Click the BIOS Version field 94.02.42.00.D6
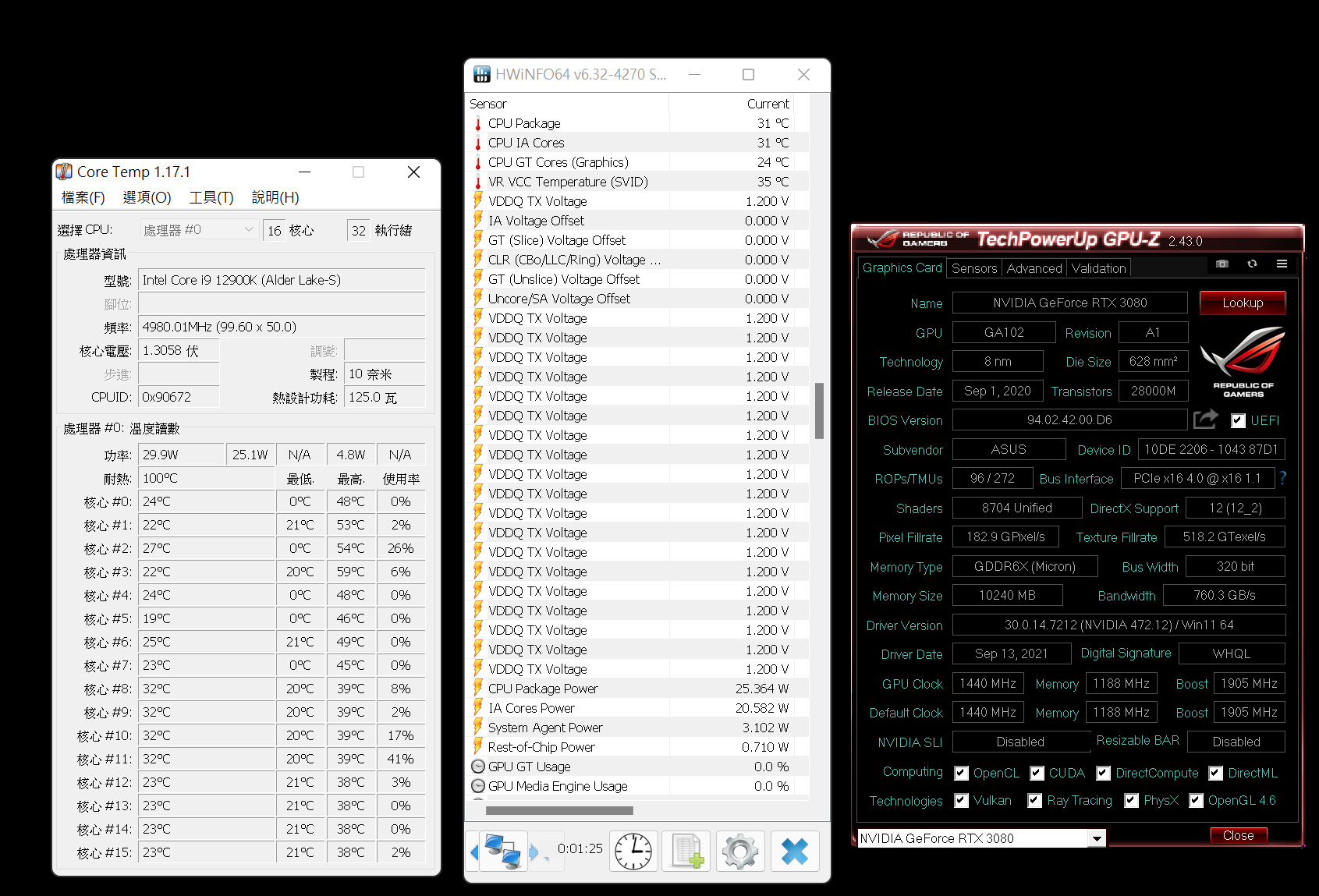This screenshot has width=1319, height=896. tap(1069, 420)
